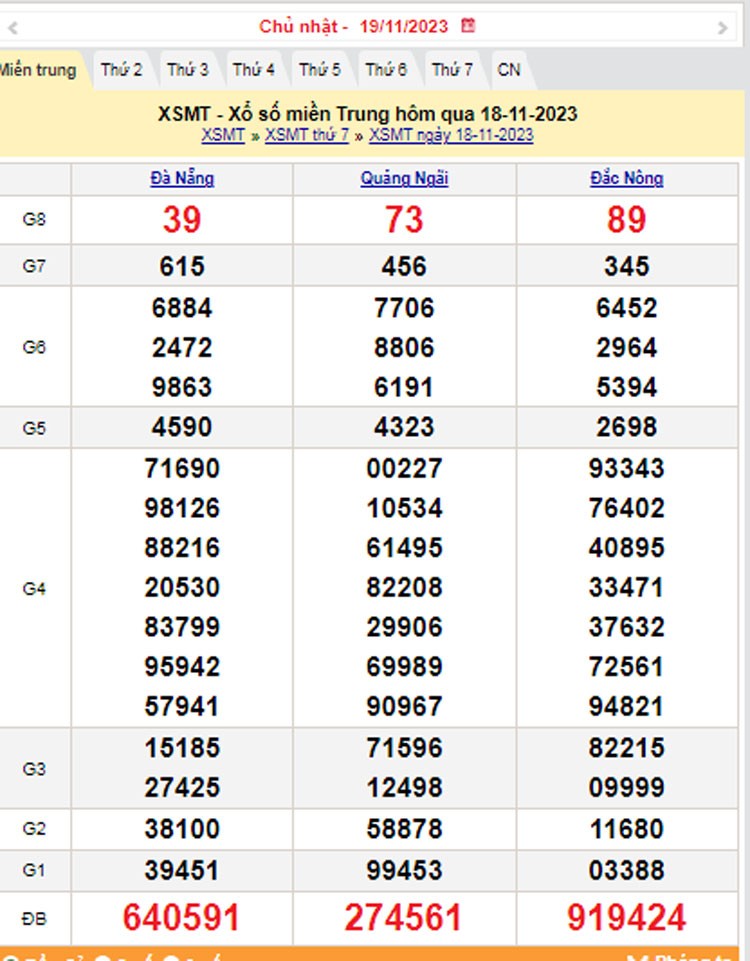Image resolution: width=750 pixels, height=961 pixels.
Task: Select G4 number 33471
Action: coord(627,588)
